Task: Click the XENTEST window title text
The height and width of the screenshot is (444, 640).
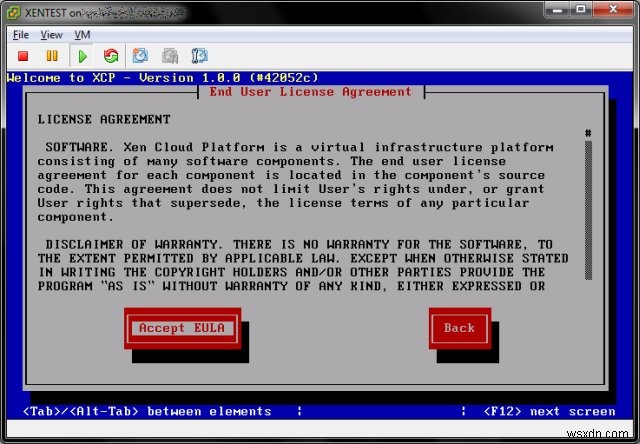Action: click(51, 13)
